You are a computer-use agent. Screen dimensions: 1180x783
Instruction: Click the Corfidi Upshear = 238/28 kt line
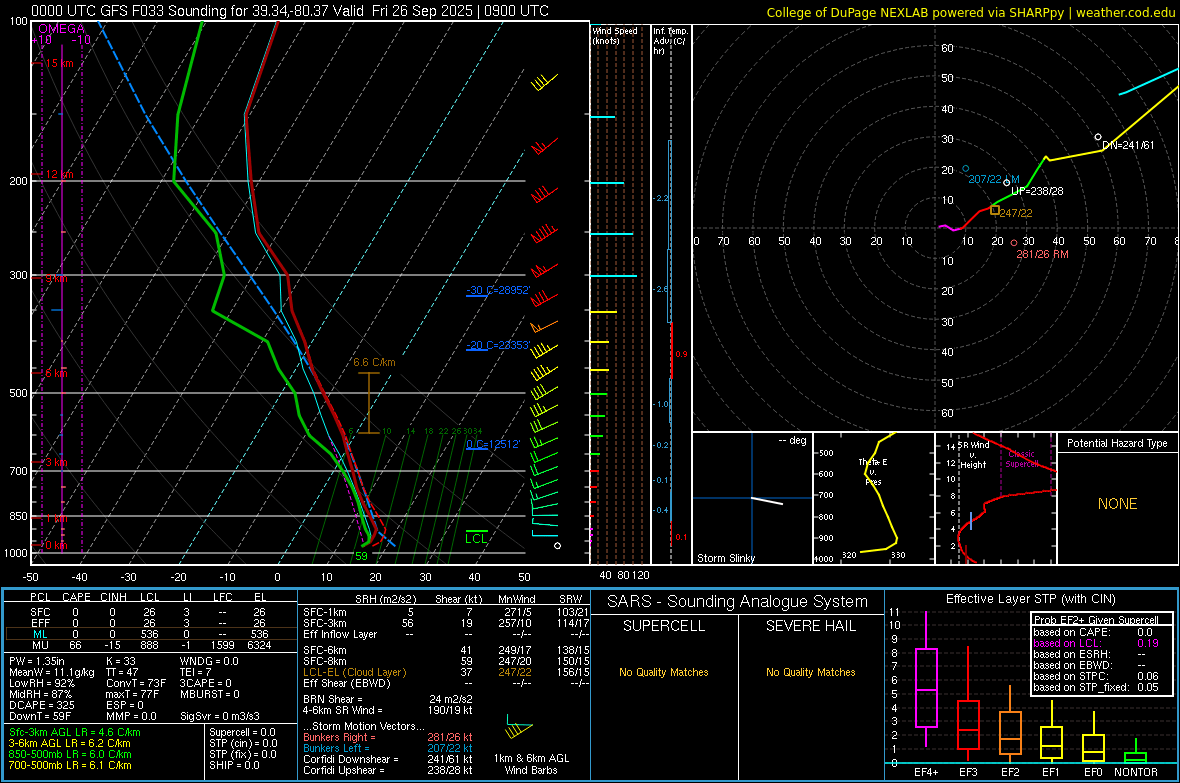coord(388,770)
